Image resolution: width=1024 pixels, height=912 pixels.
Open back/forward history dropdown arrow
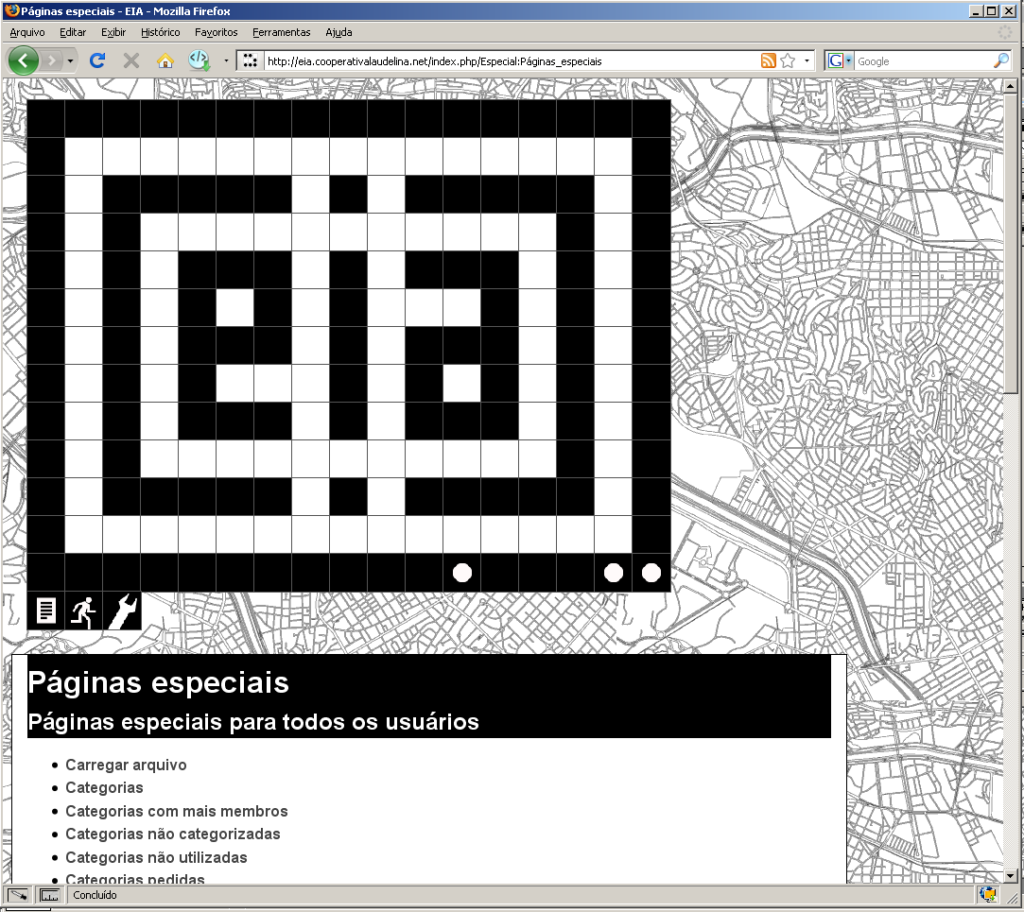coord(70,61)
